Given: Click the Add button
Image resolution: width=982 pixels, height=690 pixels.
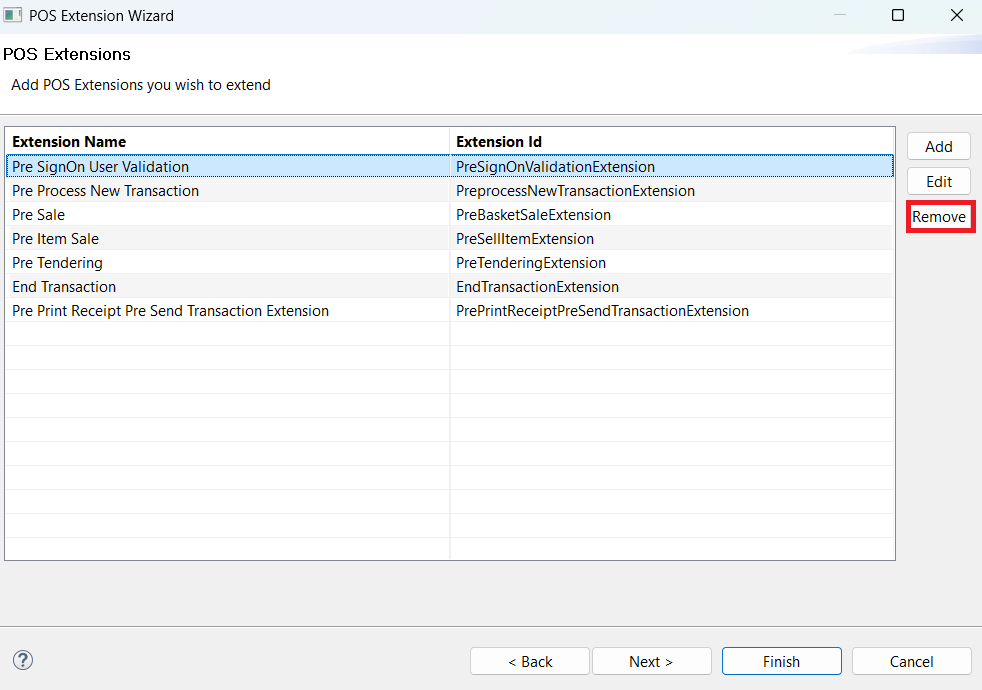Looking at the screenshot, I should point(938,146).
